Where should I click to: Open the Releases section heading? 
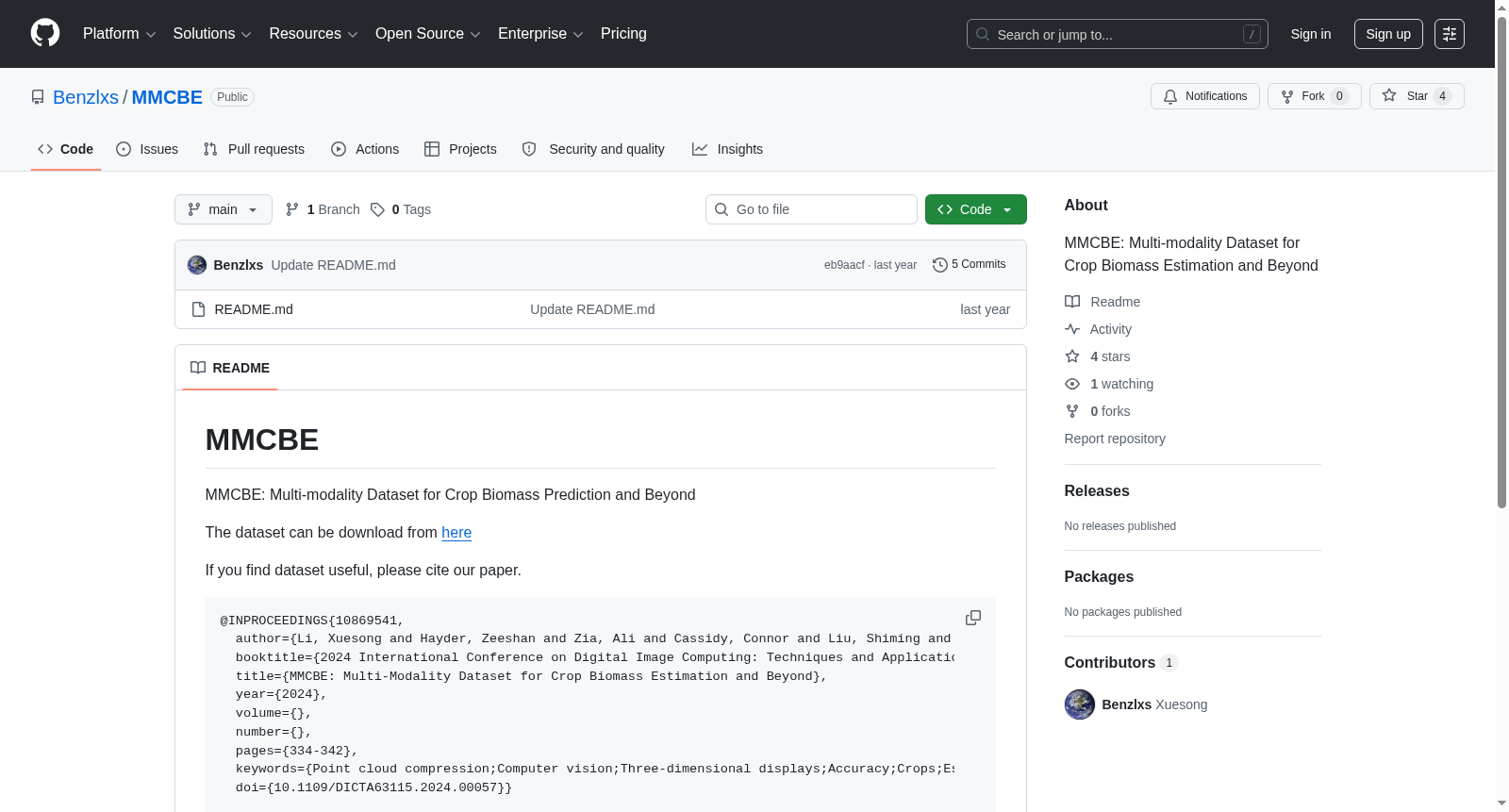tap(1097, 490)
